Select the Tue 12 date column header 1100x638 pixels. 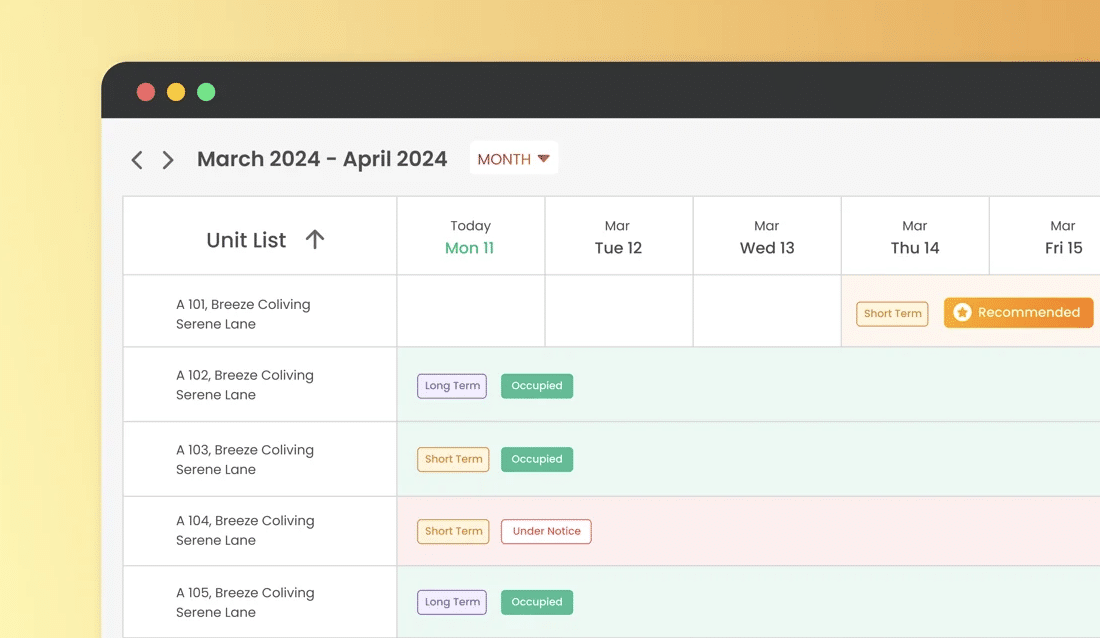point(618,237)
